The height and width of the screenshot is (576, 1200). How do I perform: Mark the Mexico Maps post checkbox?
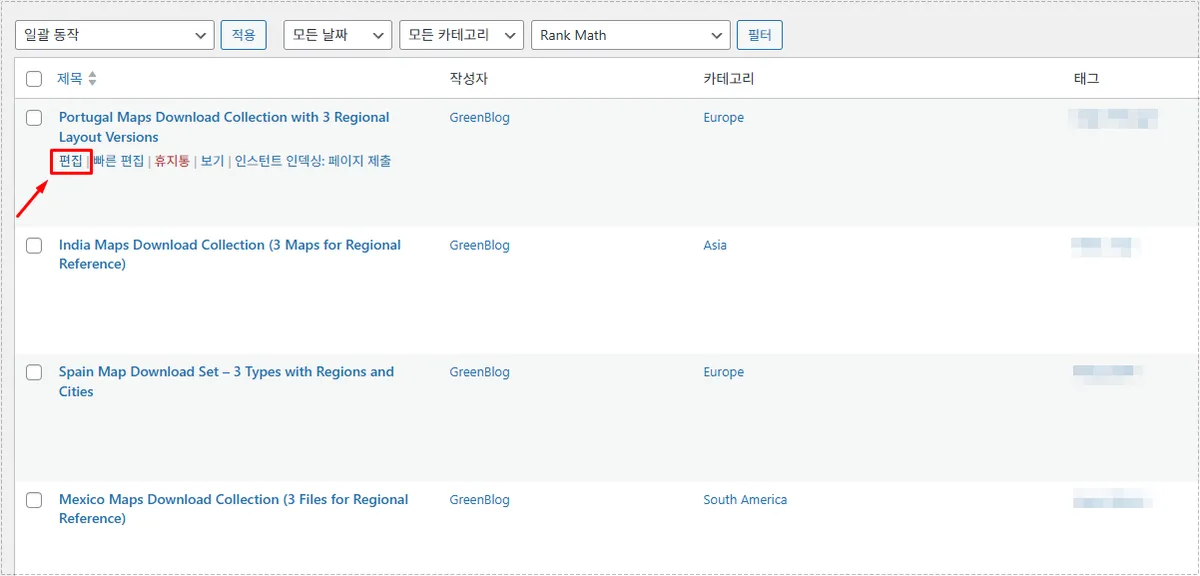pyautogui.click(x=34, y=500)
